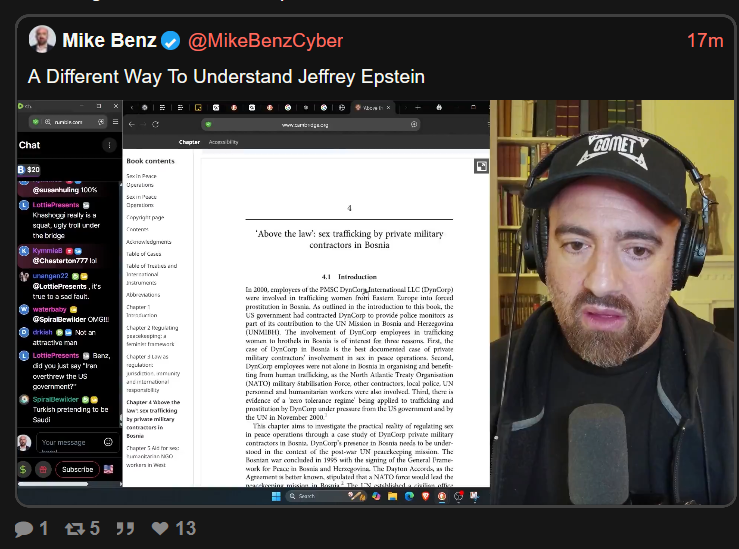Image resolution: width=739 pixels, height=549 pixels.
Task: Open 'Acknowledgments' in Book contents
Action: [148, 242]
